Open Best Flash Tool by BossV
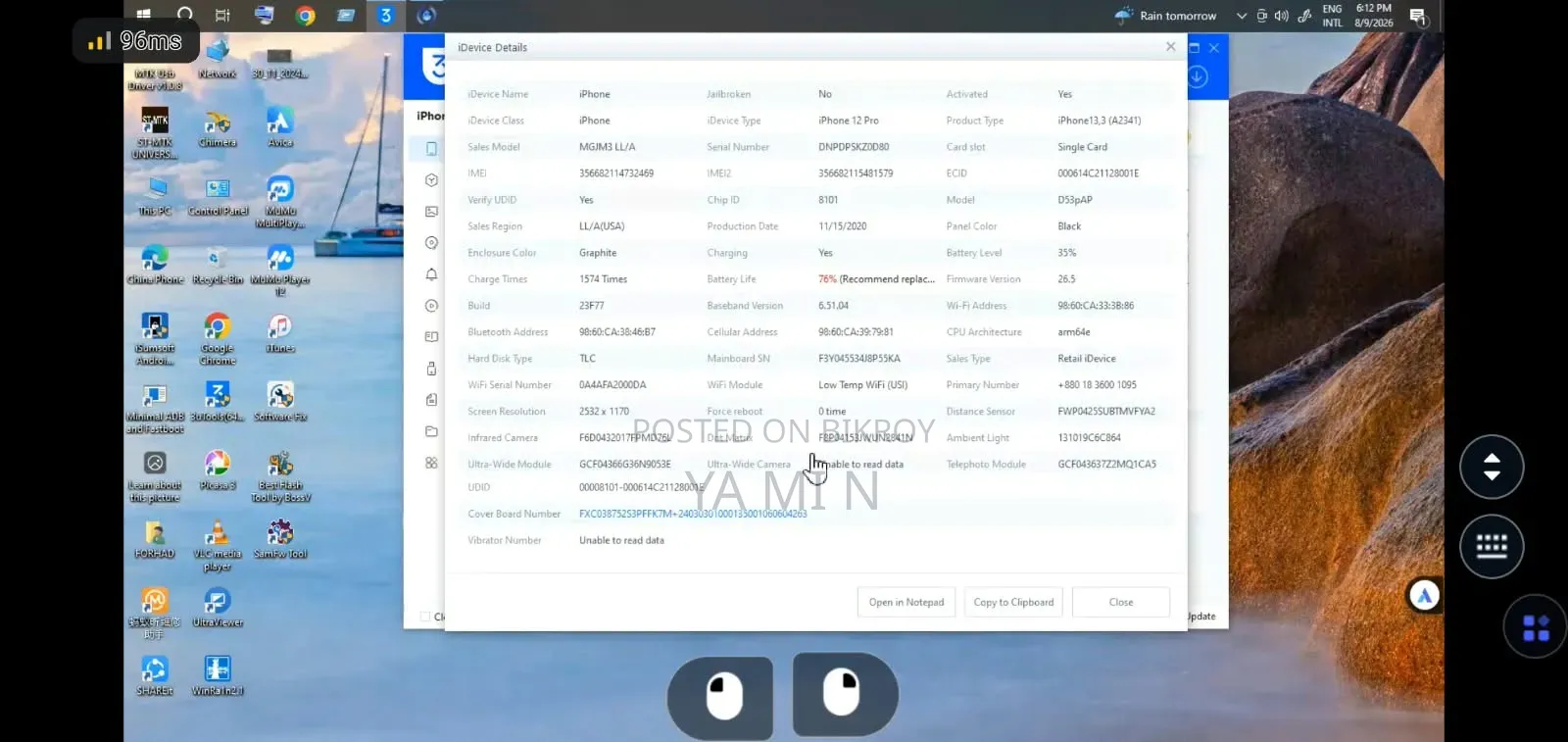1568x742 pixels. (x=280, y=476)
